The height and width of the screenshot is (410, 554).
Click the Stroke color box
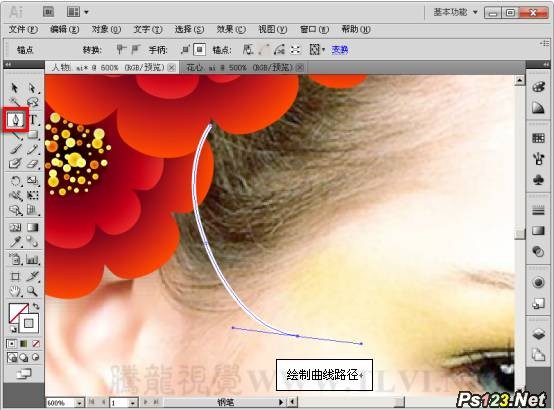click(x=29, y=323)
